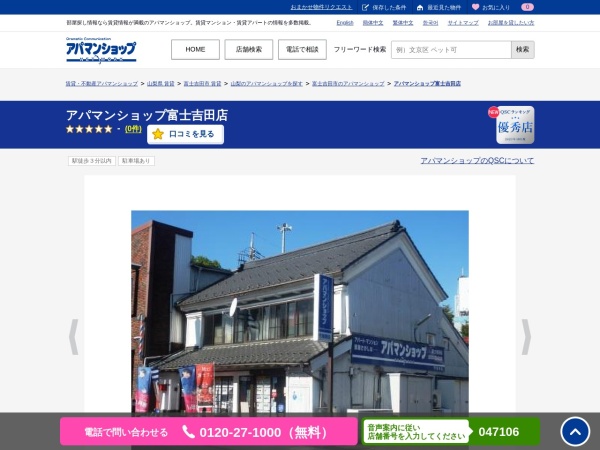
Task: Go to 山梨県 賃貸 breadcrumb
Action: (x=161, y=83)
